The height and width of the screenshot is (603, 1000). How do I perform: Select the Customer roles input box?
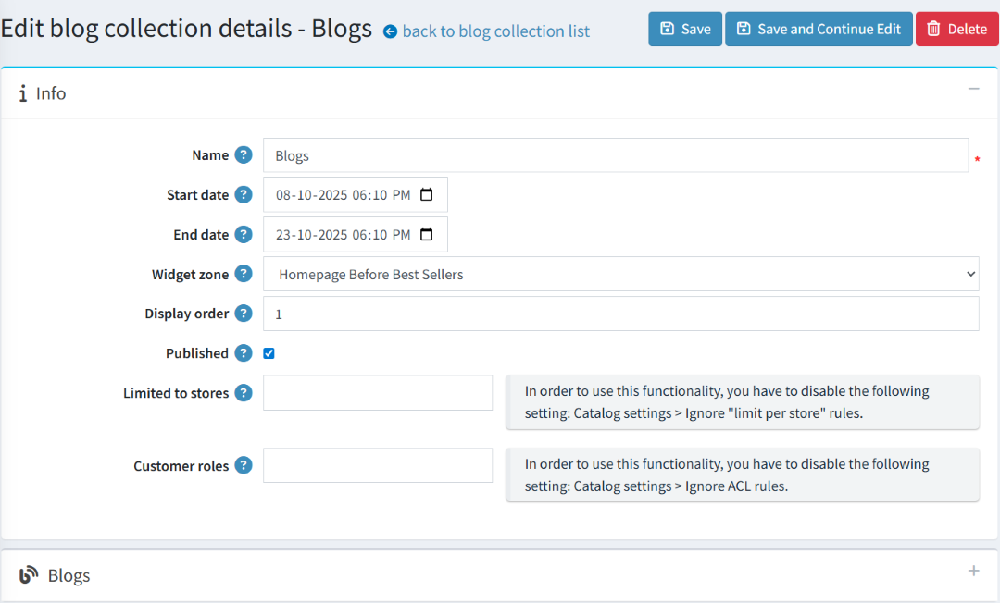point(378,466)
